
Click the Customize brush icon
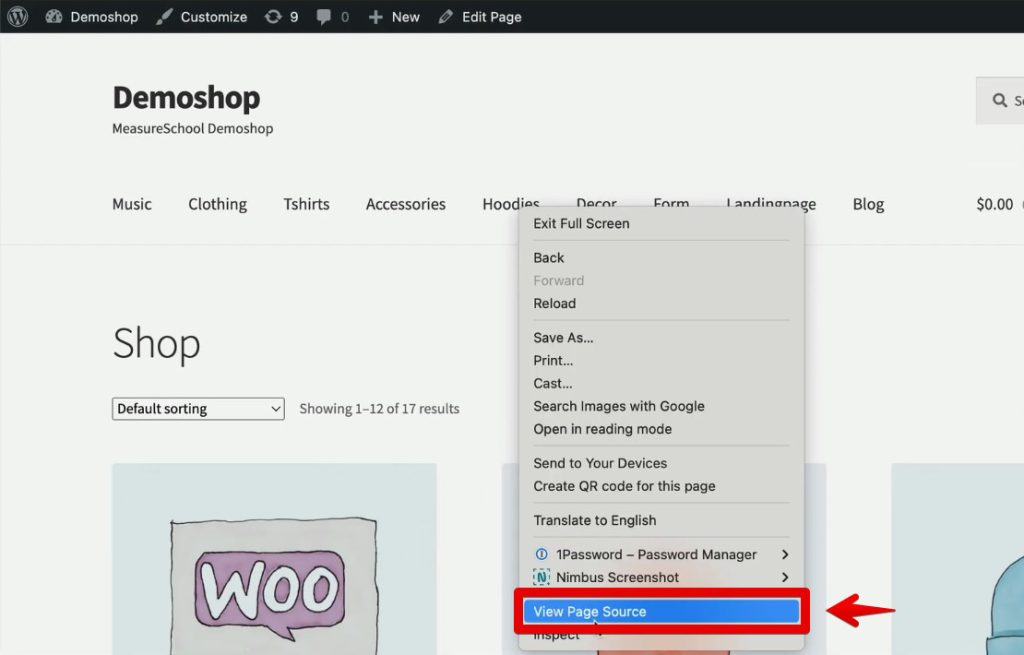point(164,16)
